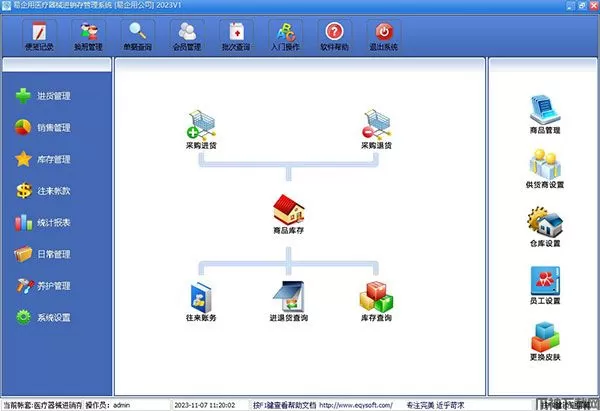600x411 pixels.
Task: Click 按F1键查看帮助文档 status bar text
Action: point(284,405)
